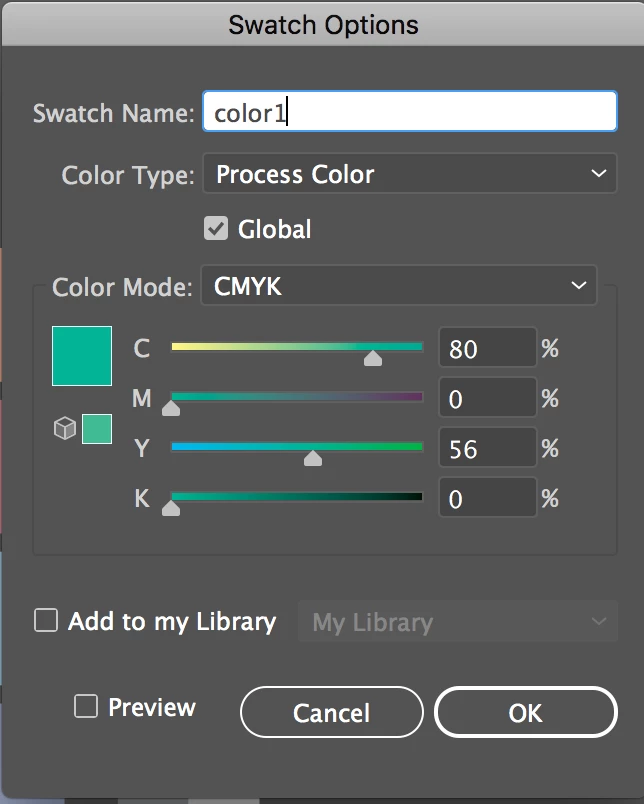Click the Black (K) slider handle
This screenshot has height=804, width=644.
(x=171, y=508)
